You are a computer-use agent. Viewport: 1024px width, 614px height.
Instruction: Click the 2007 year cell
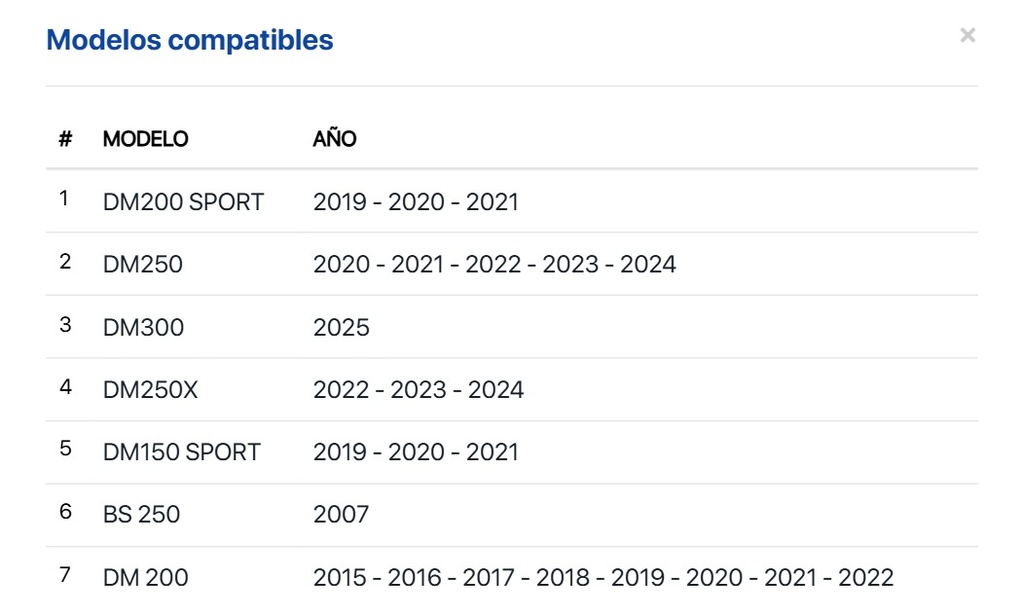[x=341, y=515]
